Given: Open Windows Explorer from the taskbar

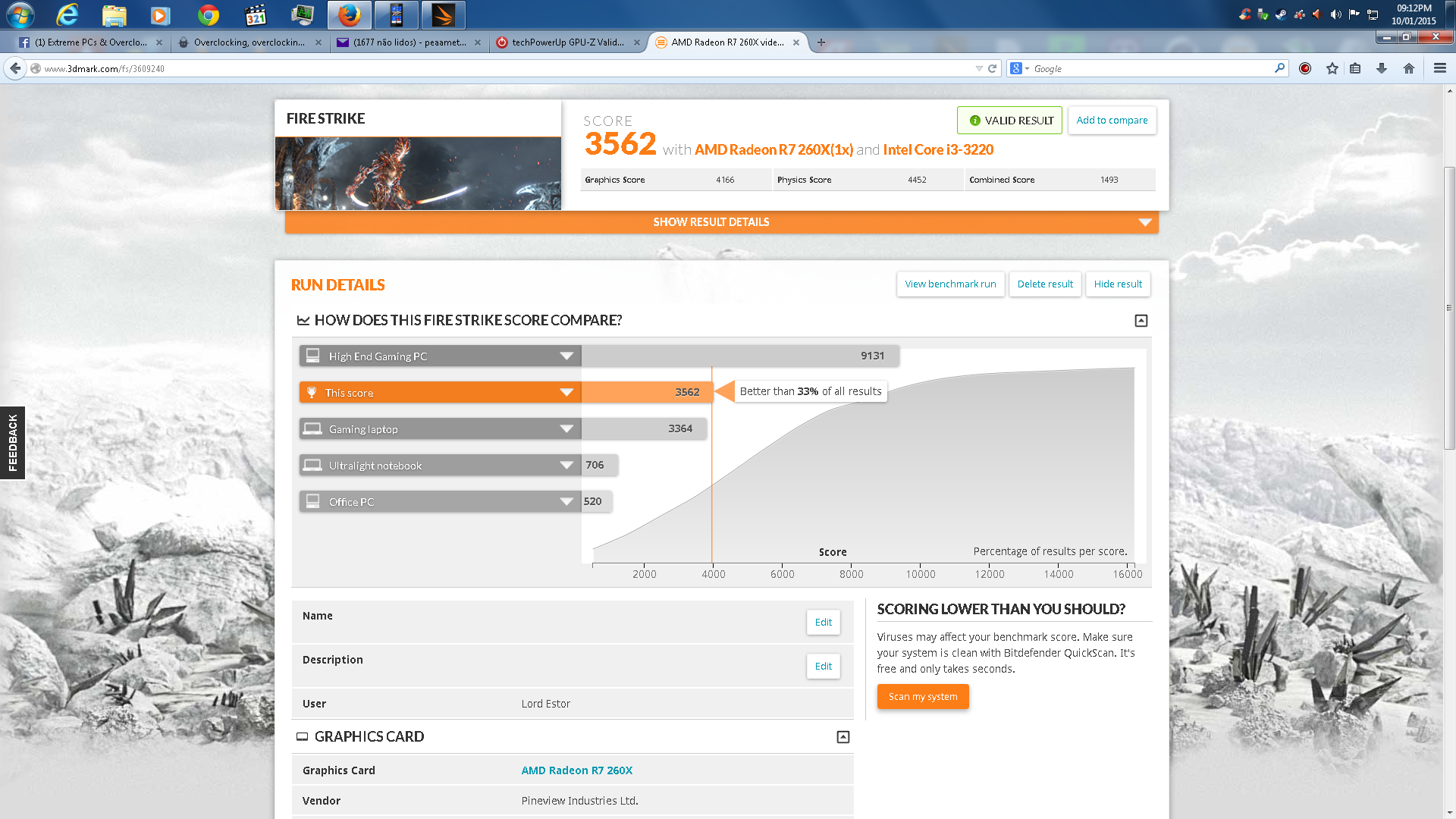Looking at the screenshot, I should tap(115, 14).
